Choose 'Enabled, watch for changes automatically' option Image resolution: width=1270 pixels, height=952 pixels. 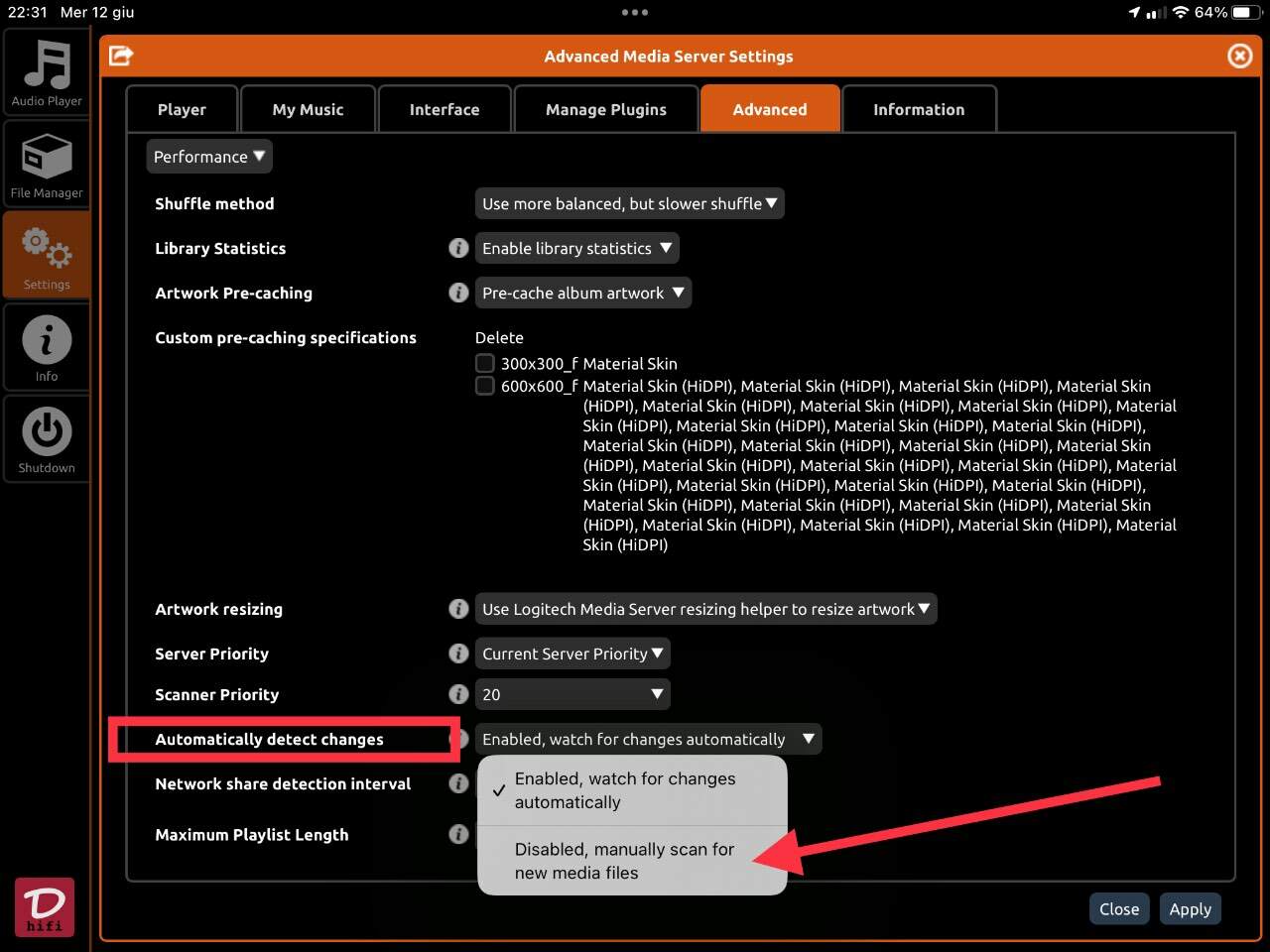click(x=632, y=790)
